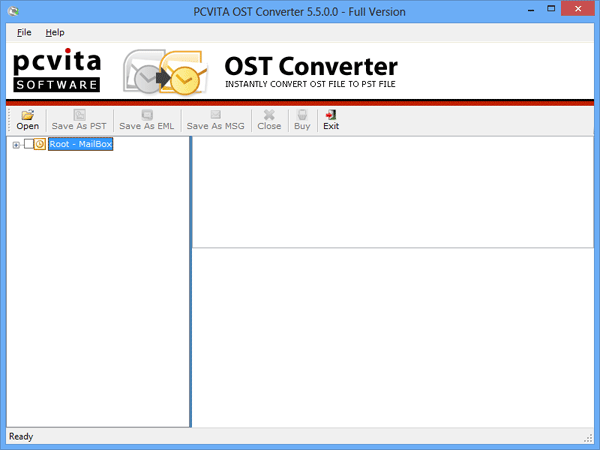This screenshot has width=600, height=450.
Task: Click inside the empty lower preview pane
Action: [395, 338]
